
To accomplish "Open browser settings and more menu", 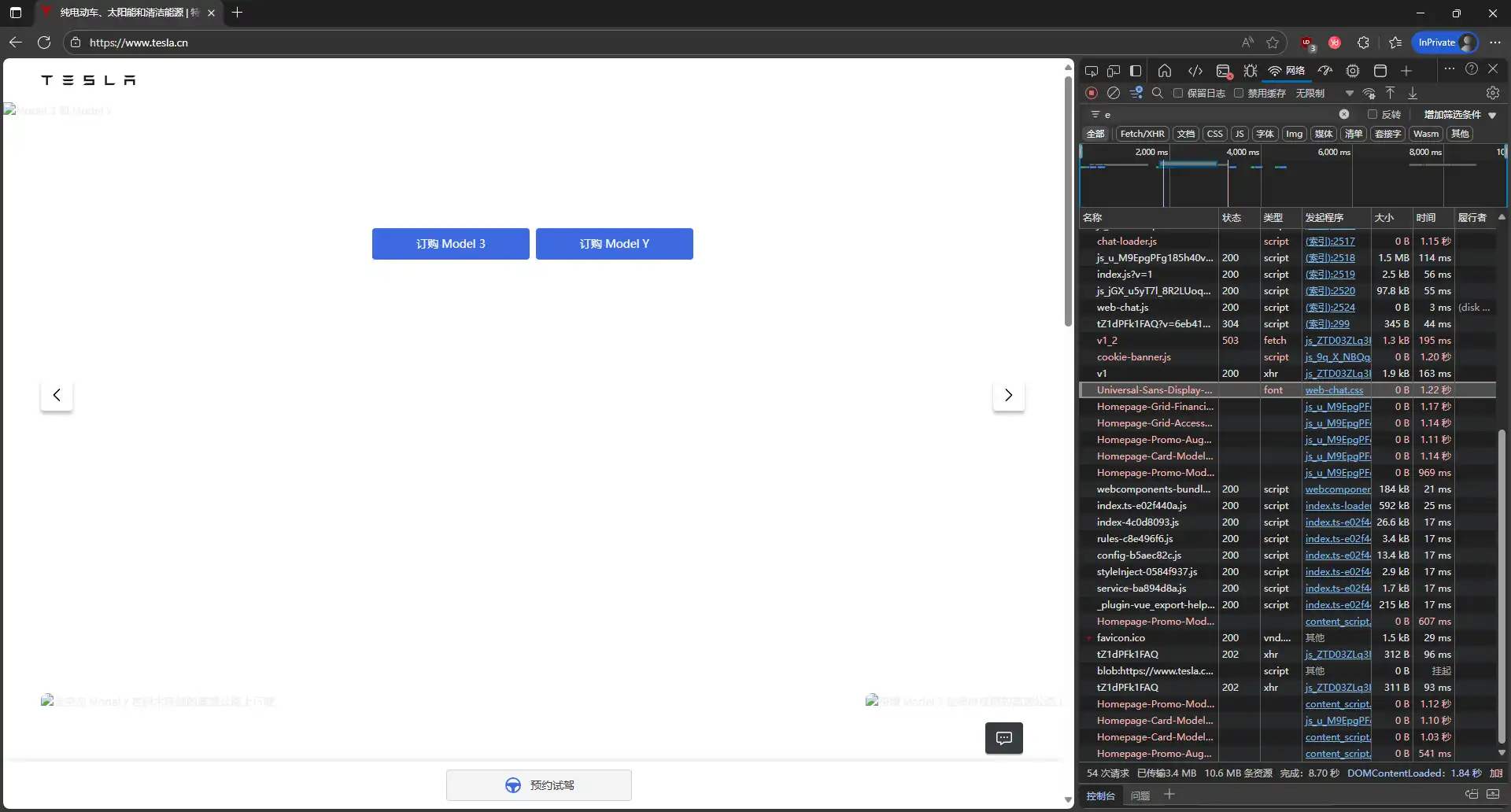I will [1495, 42].
